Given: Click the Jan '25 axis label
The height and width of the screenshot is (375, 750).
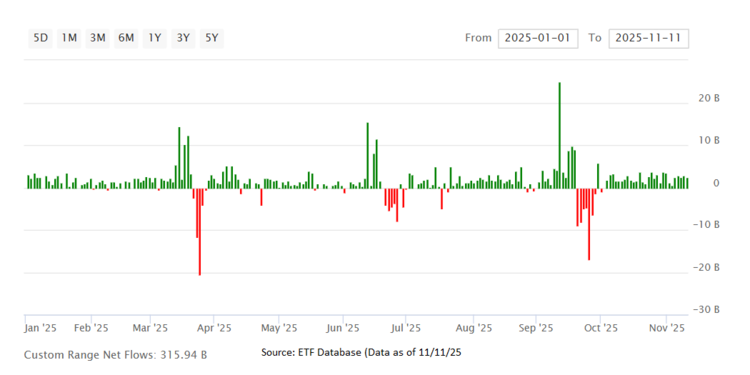Looking at the screenshot, I should click(x=40, y=328).
